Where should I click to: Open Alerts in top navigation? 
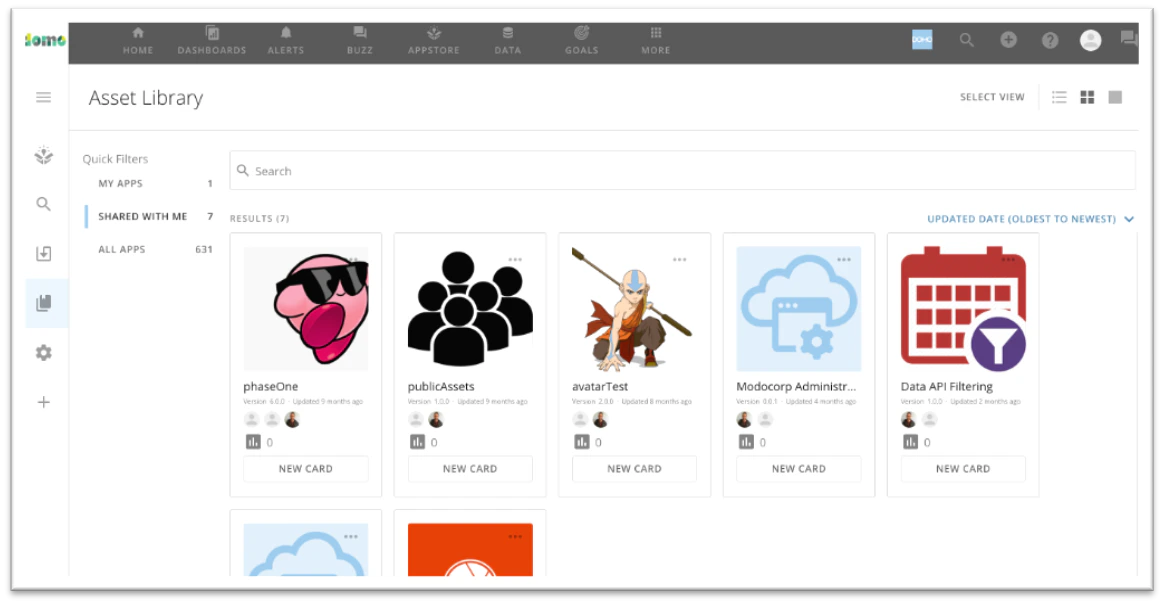286,41
